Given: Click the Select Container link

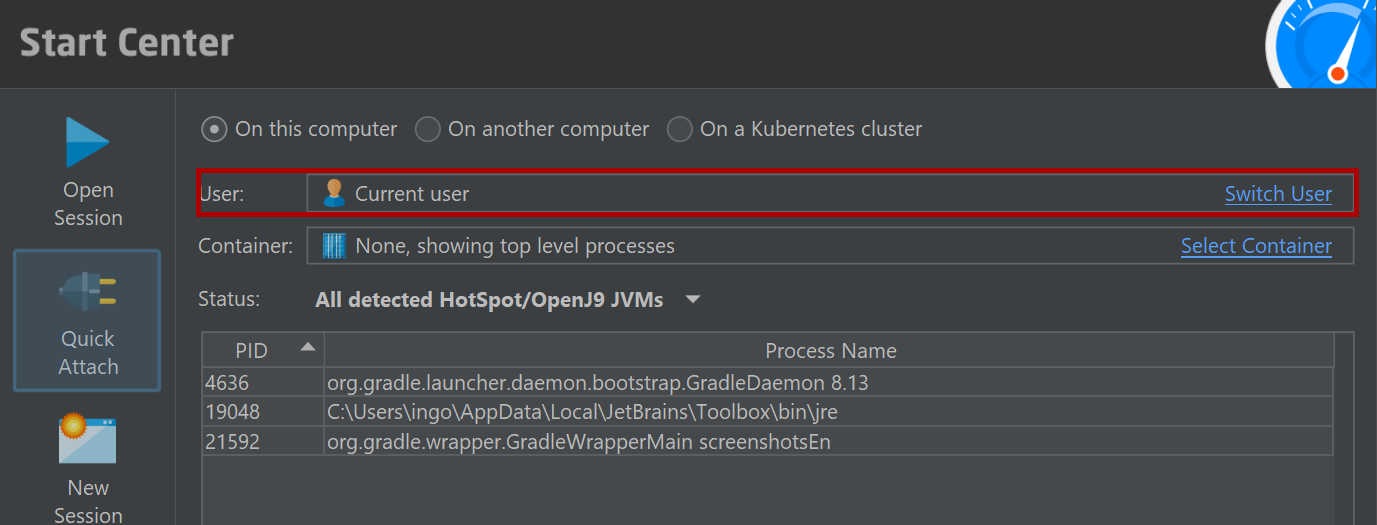Looking at the screenshot, I should tap(1255, 246).
